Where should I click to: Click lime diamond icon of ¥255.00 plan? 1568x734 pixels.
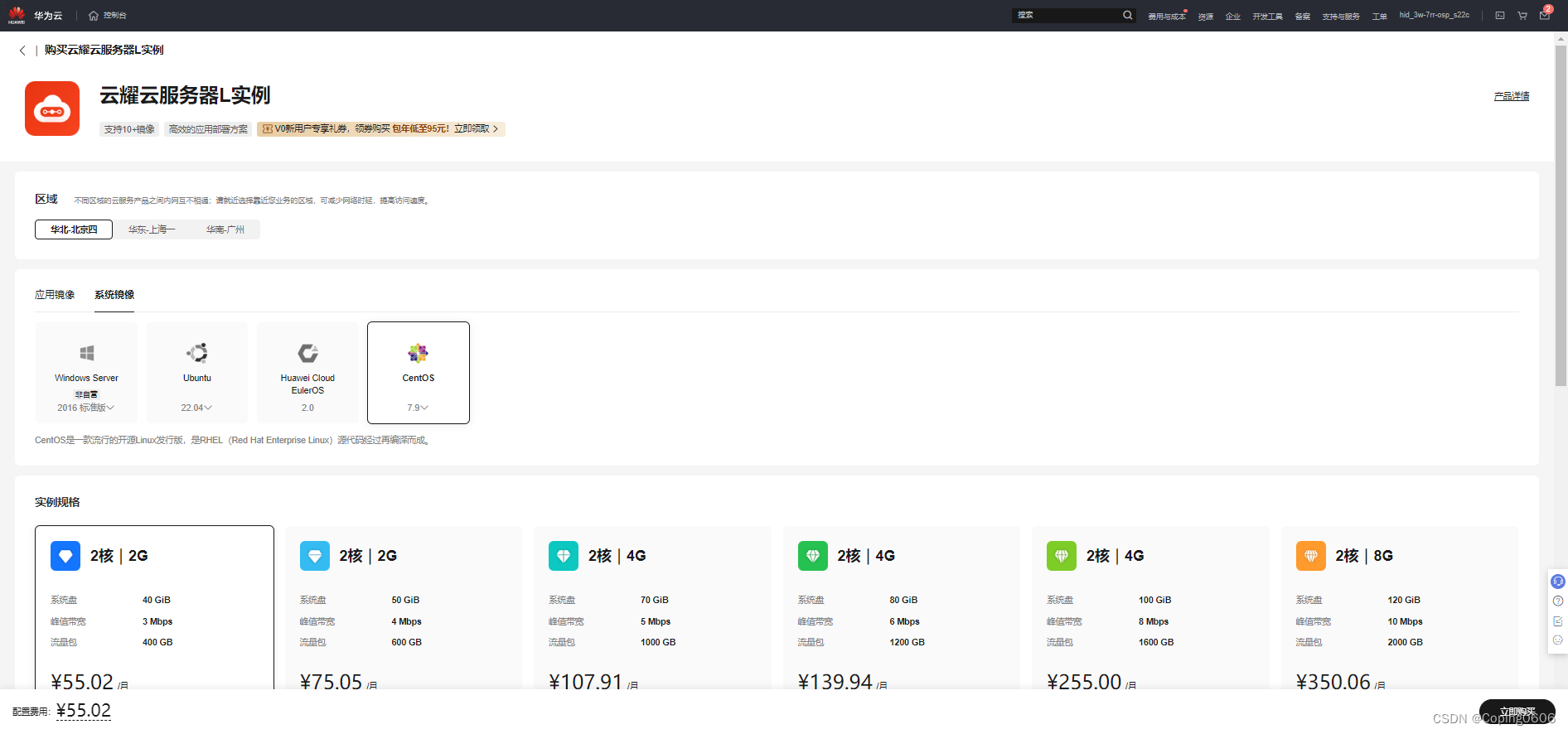(1062, 556)
